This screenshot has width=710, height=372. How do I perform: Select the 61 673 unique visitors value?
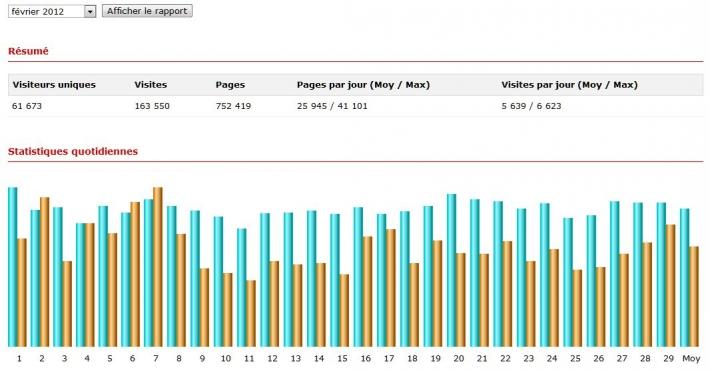[x=27, y=106]
